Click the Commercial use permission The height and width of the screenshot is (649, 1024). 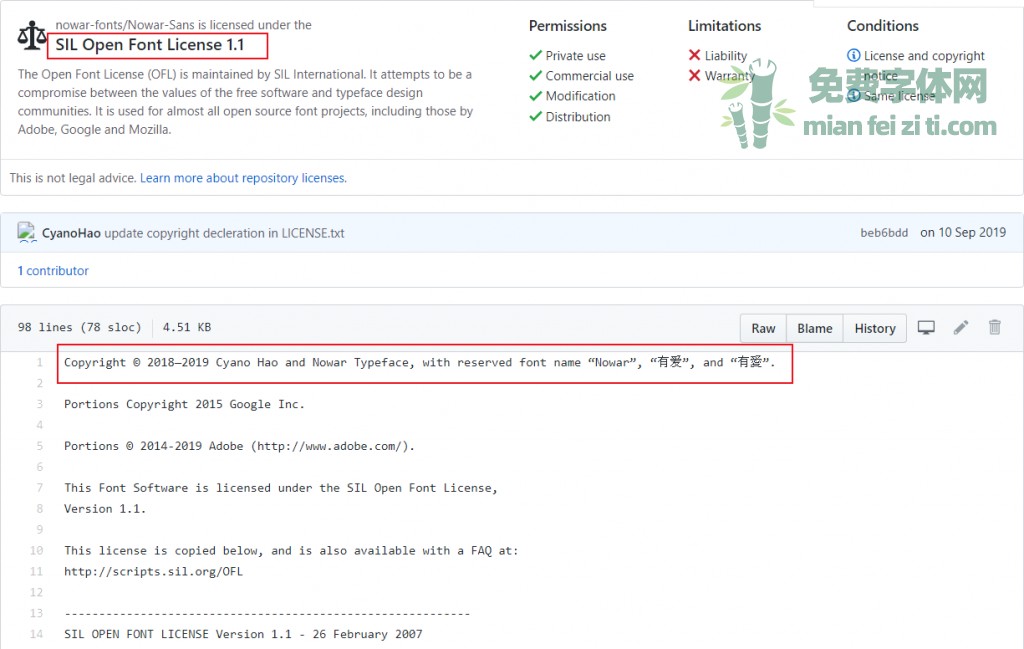(x=590, y=76)
